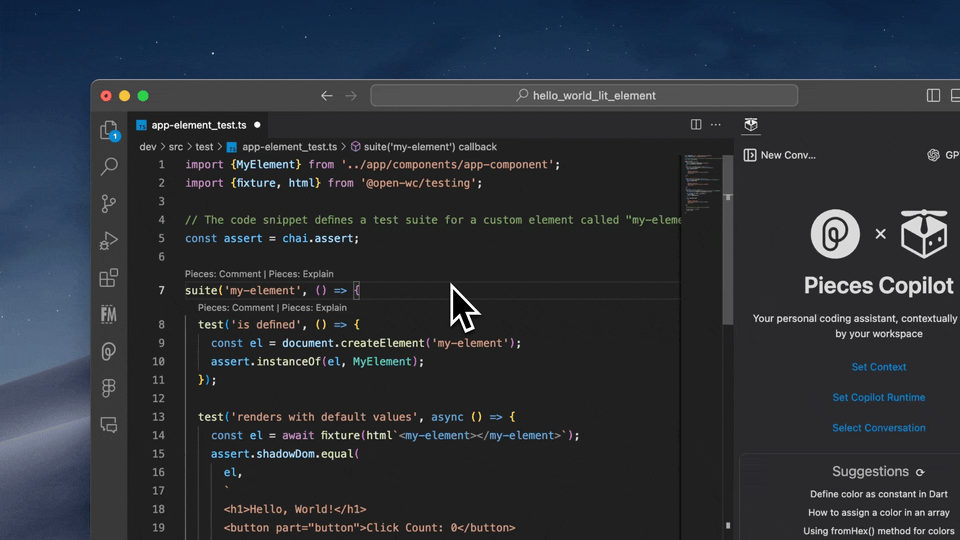Click the code minimap
Image resolution: width=960 pixels, height=540 pixels.
[x=702, y=184]
